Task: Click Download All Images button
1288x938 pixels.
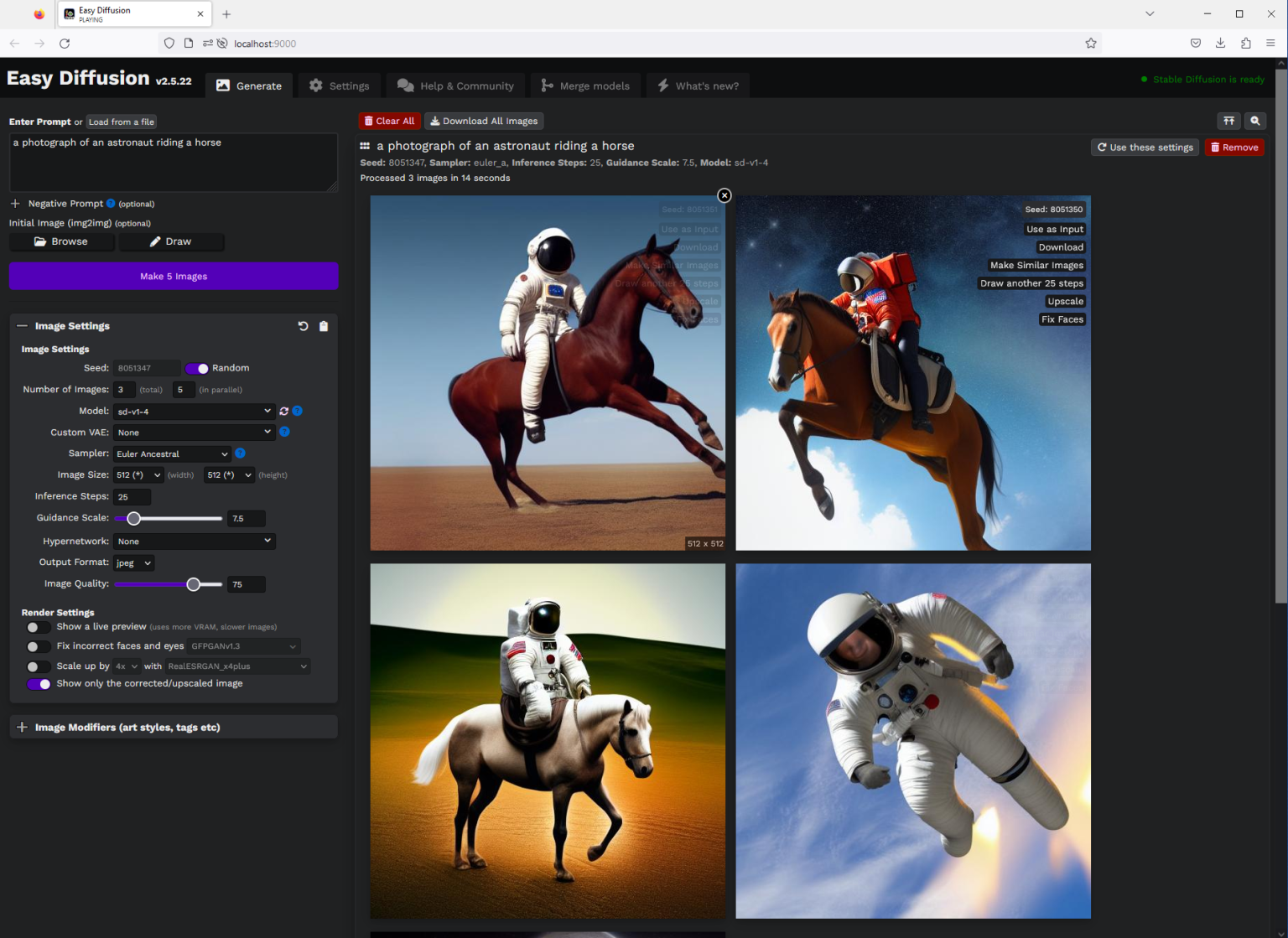Action: tap(484, 122)
